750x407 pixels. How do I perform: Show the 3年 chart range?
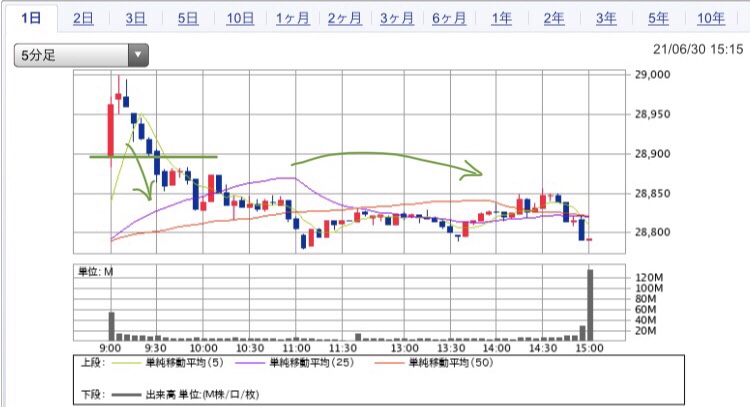[x=605, y=18]
